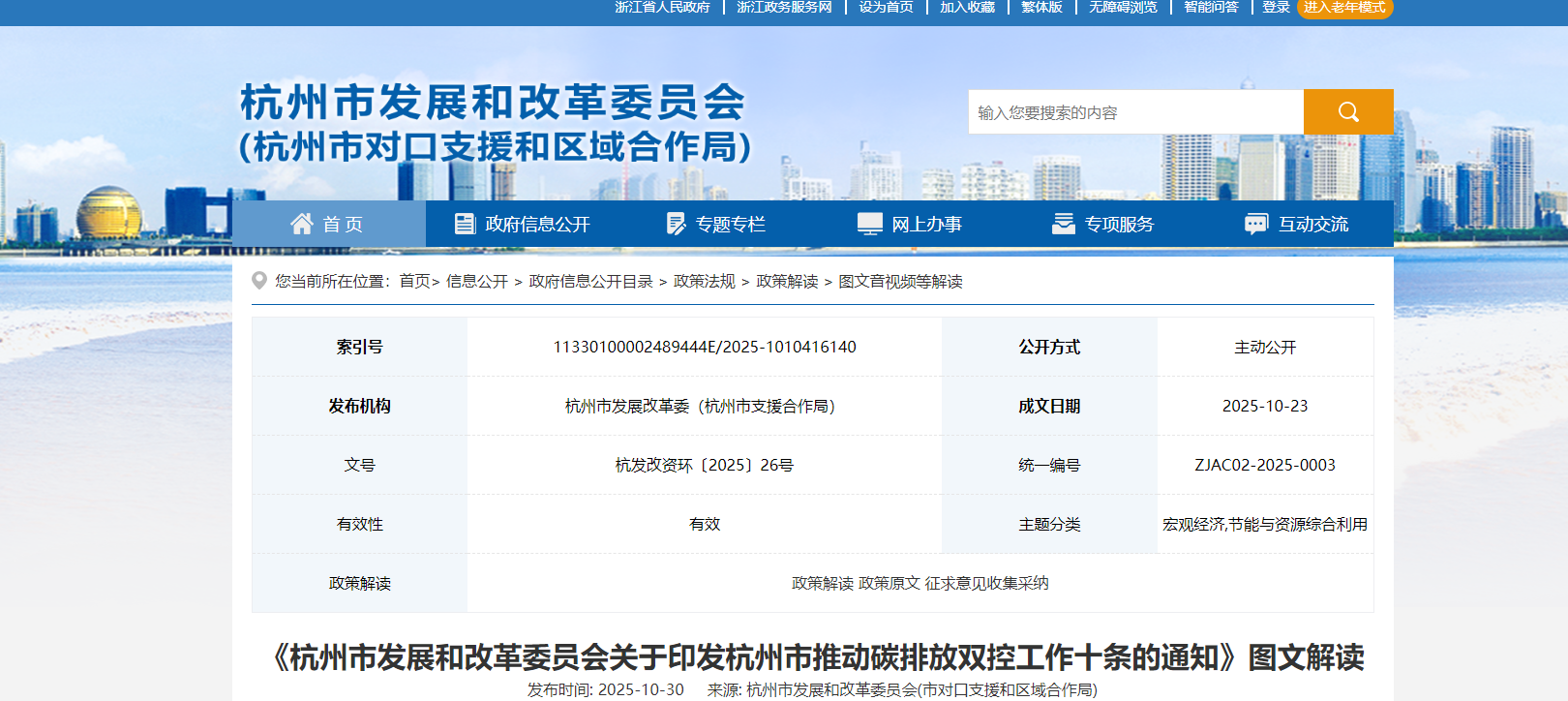Click the 登录 login link

pos(1276,8)
